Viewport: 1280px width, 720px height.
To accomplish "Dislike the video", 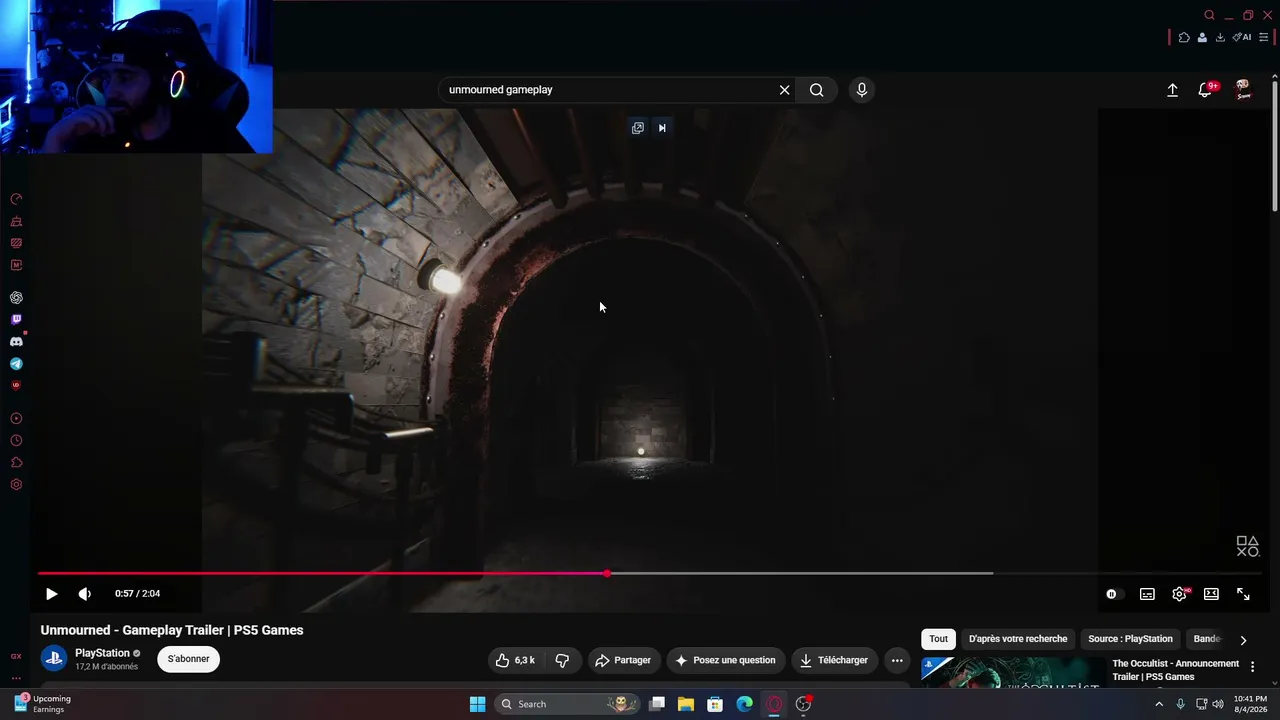I will pos(562,660).
